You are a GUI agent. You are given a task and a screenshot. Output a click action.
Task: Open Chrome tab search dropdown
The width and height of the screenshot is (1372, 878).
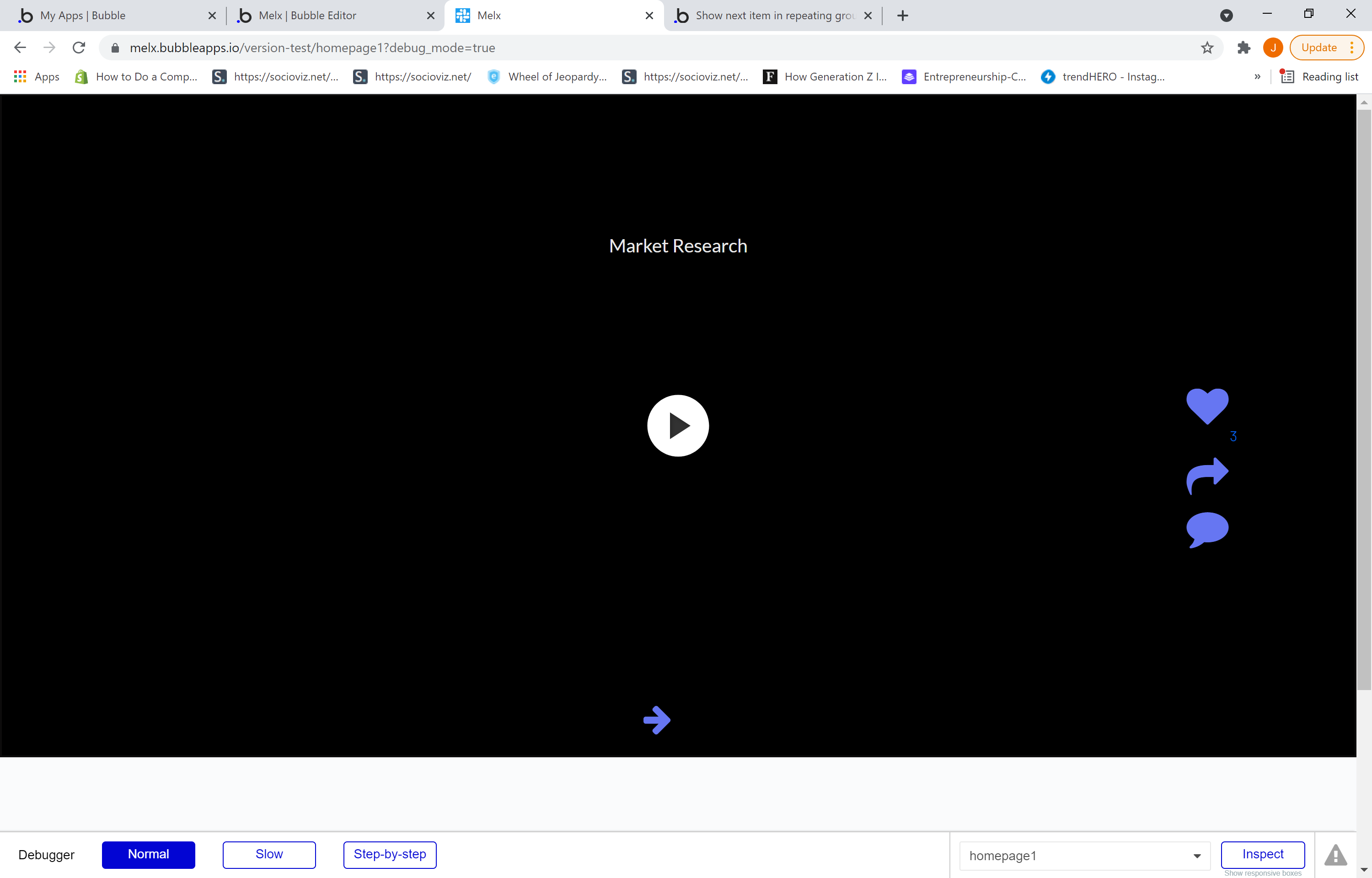[x=1226, y=16]
